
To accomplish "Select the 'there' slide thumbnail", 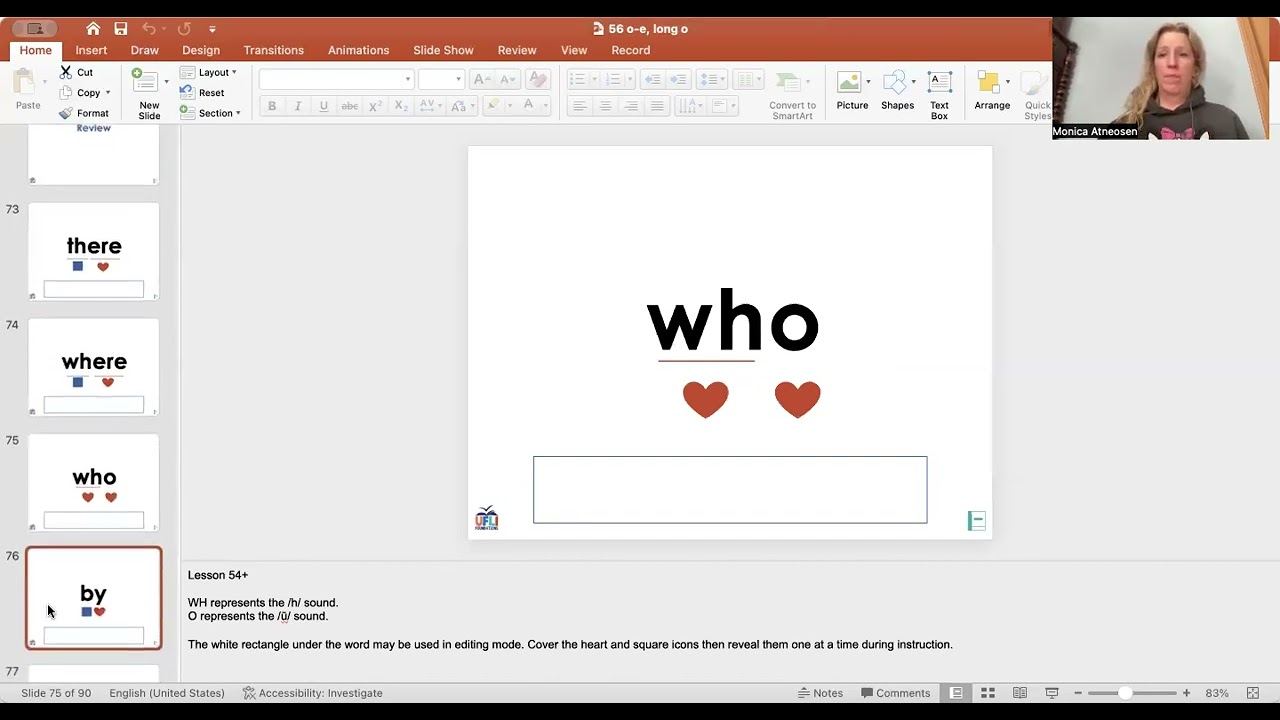I will (x=93, y=252).
